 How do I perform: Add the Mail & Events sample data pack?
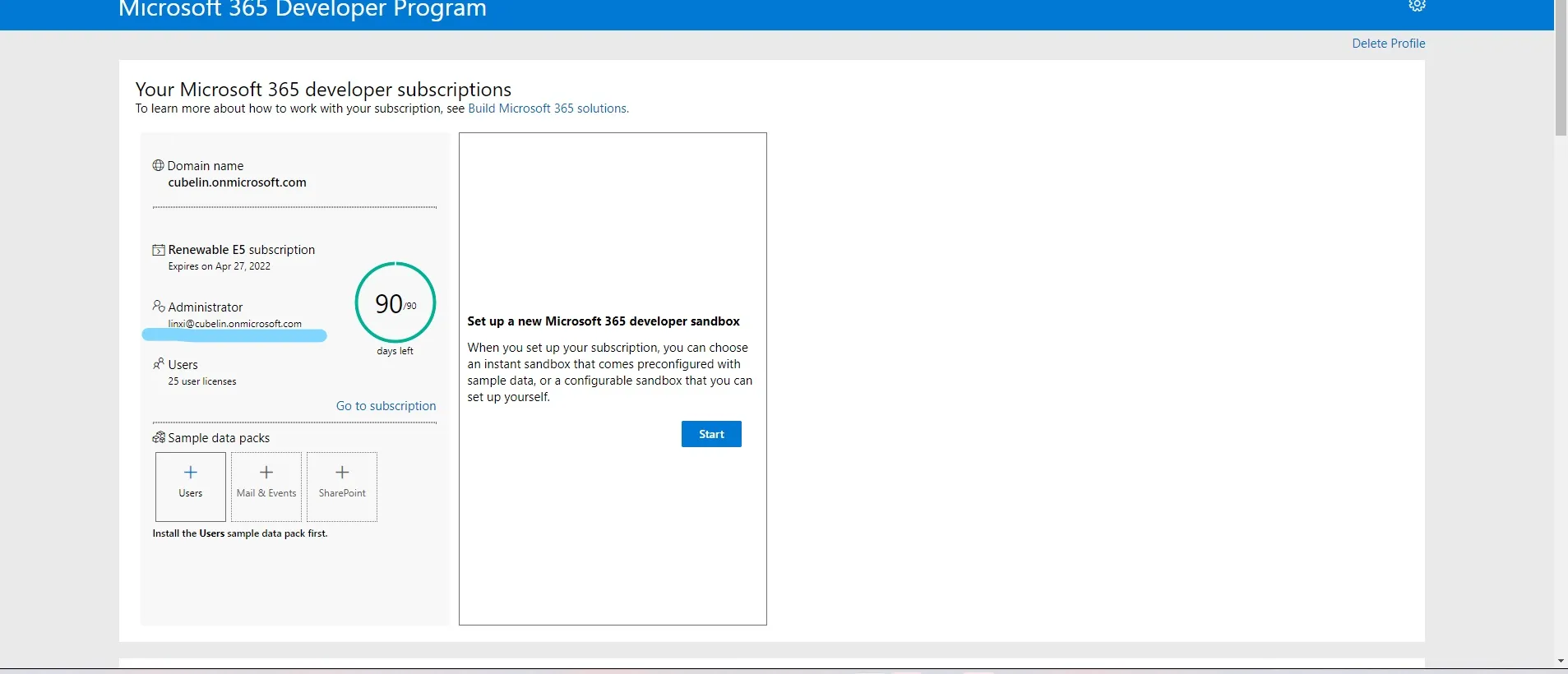click(266, 486)
